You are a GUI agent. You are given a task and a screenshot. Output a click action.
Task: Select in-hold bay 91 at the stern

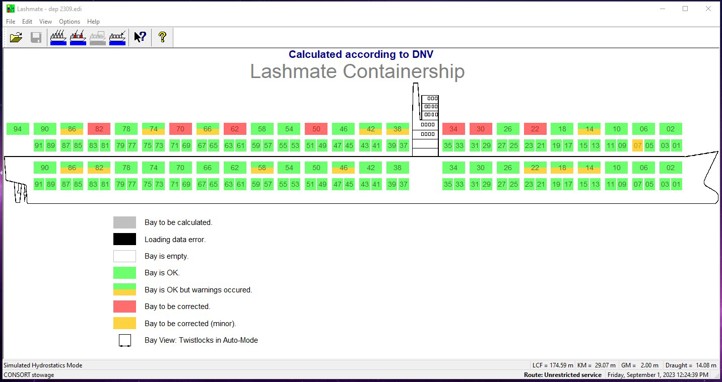click(x=39, y=185)
